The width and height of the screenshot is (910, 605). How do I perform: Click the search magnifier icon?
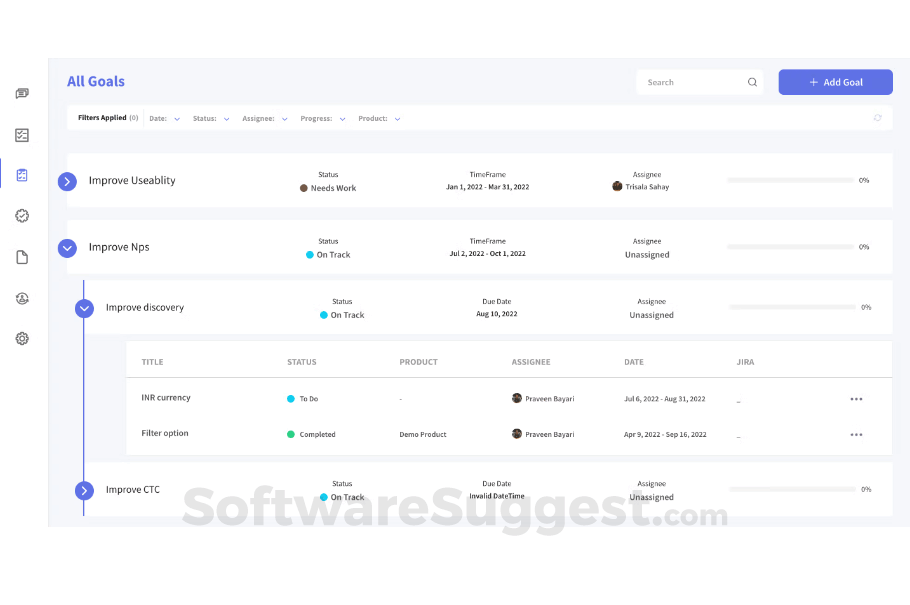point(752,82)
